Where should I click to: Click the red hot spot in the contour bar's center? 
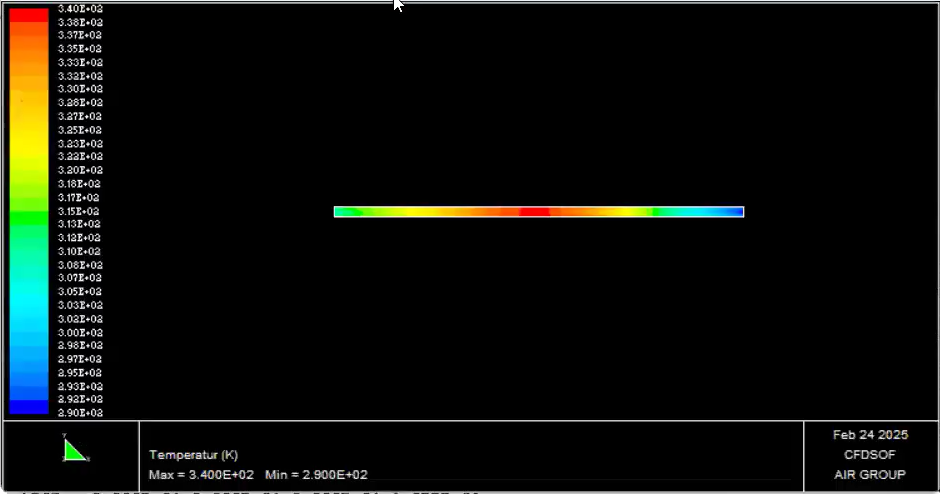point(534,212)
